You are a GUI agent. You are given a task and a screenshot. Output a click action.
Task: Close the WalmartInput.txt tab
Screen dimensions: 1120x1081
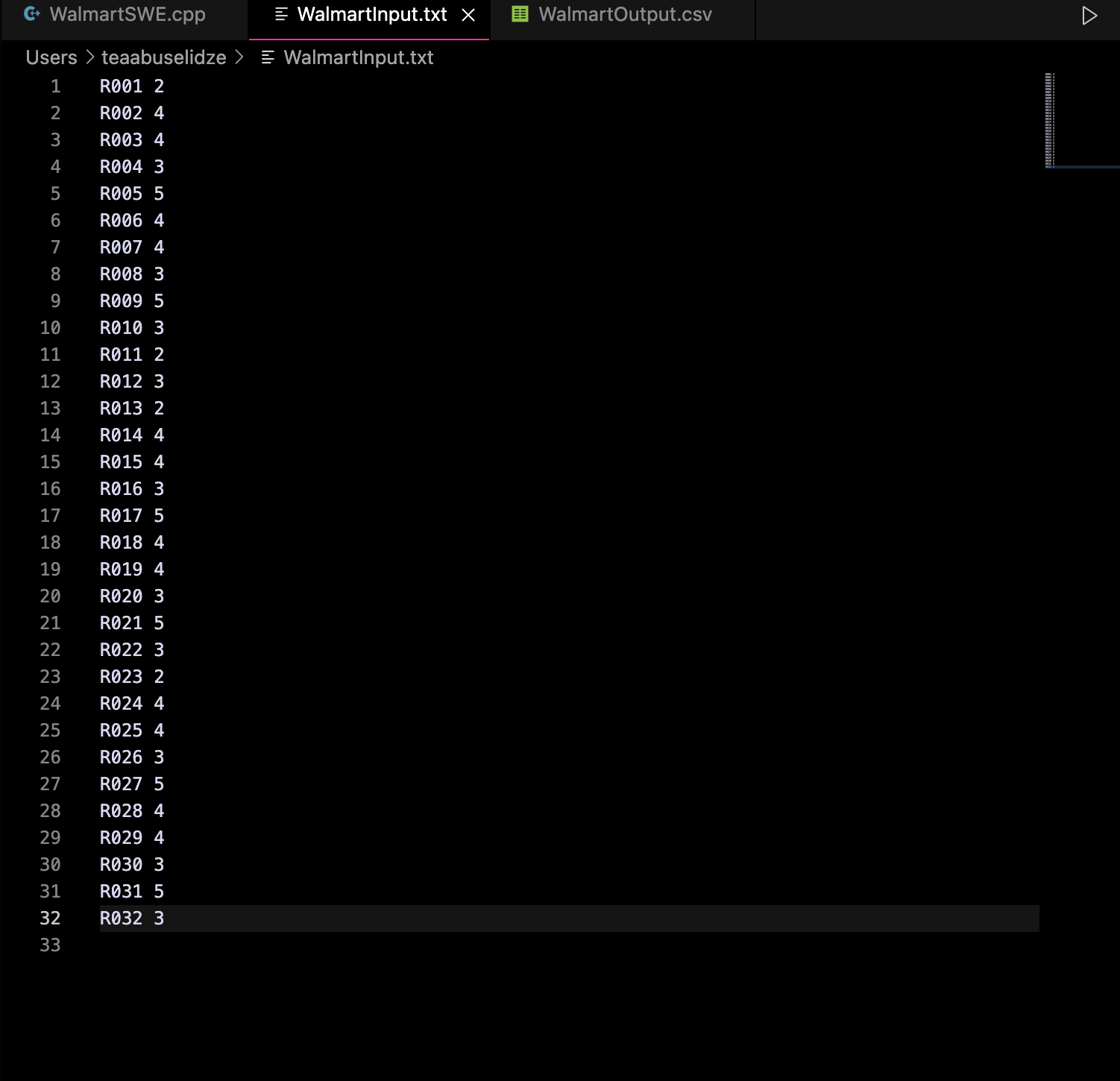pyautogui.click(x=469, y=14)
